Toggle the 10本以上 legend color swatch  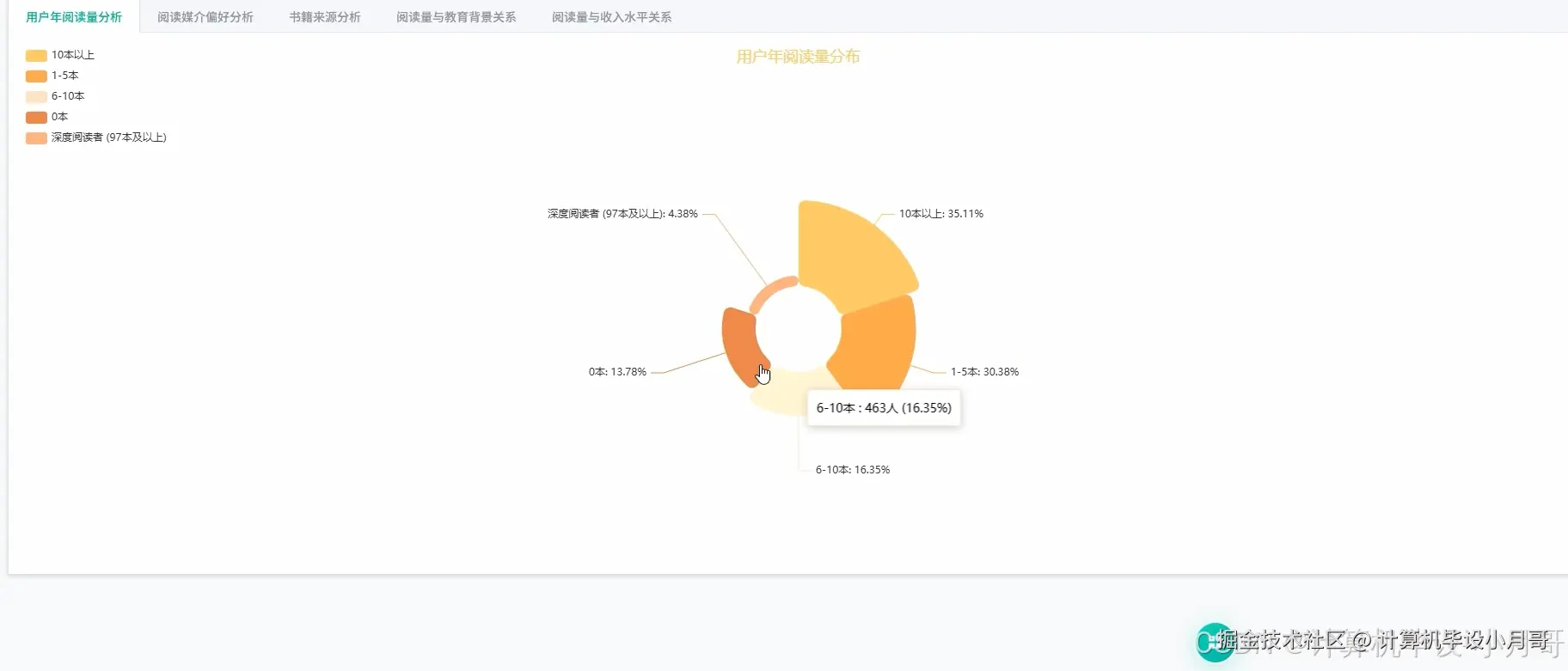click(x=36, y=55)
